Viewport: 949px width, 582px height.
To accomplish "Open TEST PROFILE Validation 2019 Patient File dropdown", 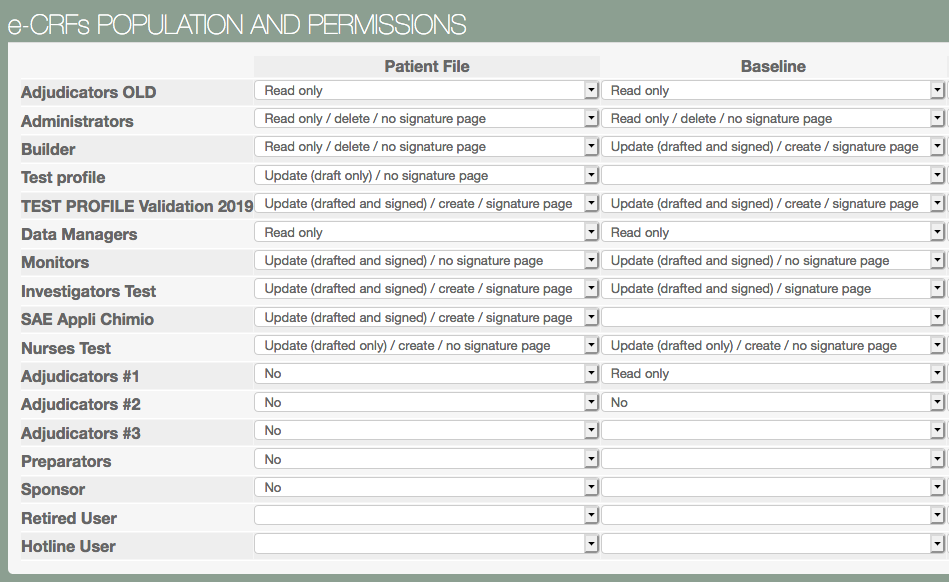I will tap(426, 204).
